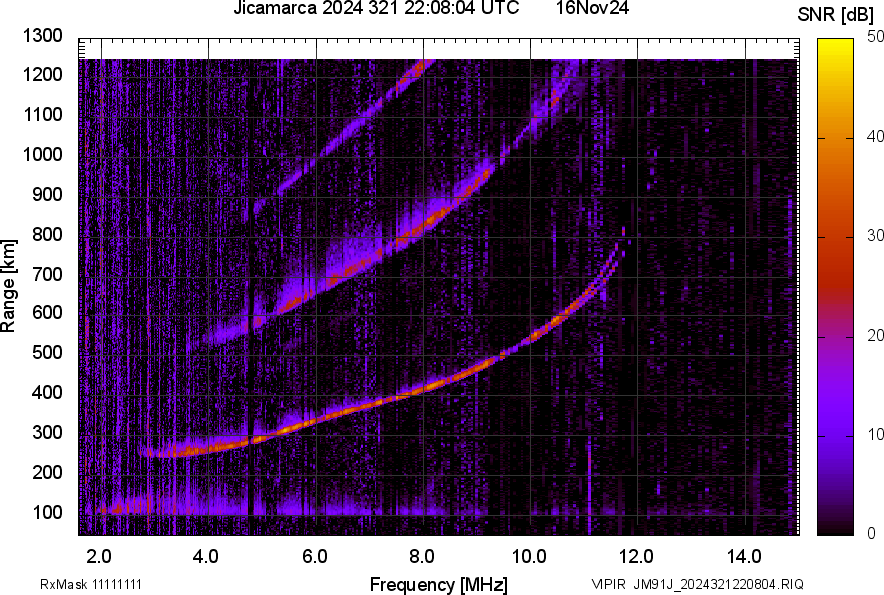Viewport: 884px width, 595px height.
Task: Click the ionogram plot area
Action: [x=439, y=287]
